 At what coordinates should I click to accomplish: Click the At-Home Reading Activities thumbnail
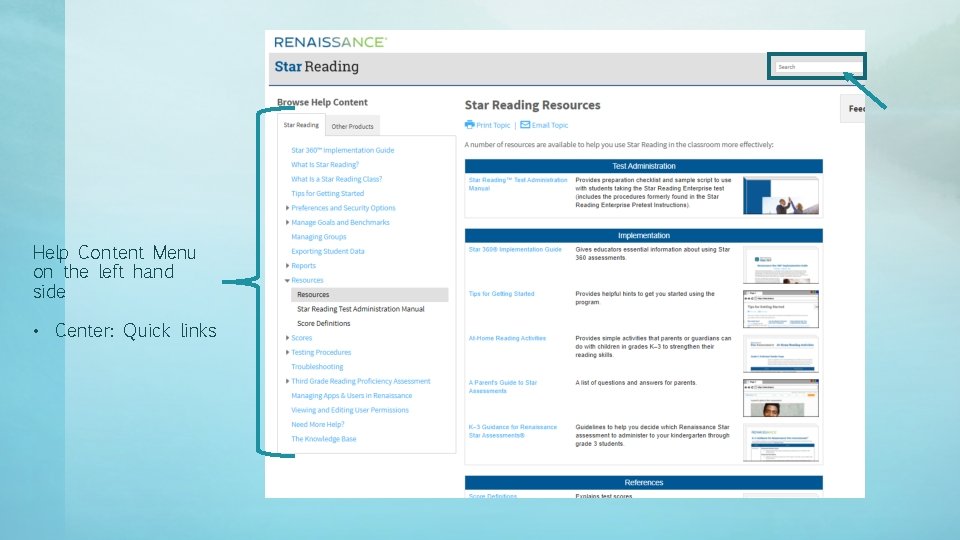point(781,354)
